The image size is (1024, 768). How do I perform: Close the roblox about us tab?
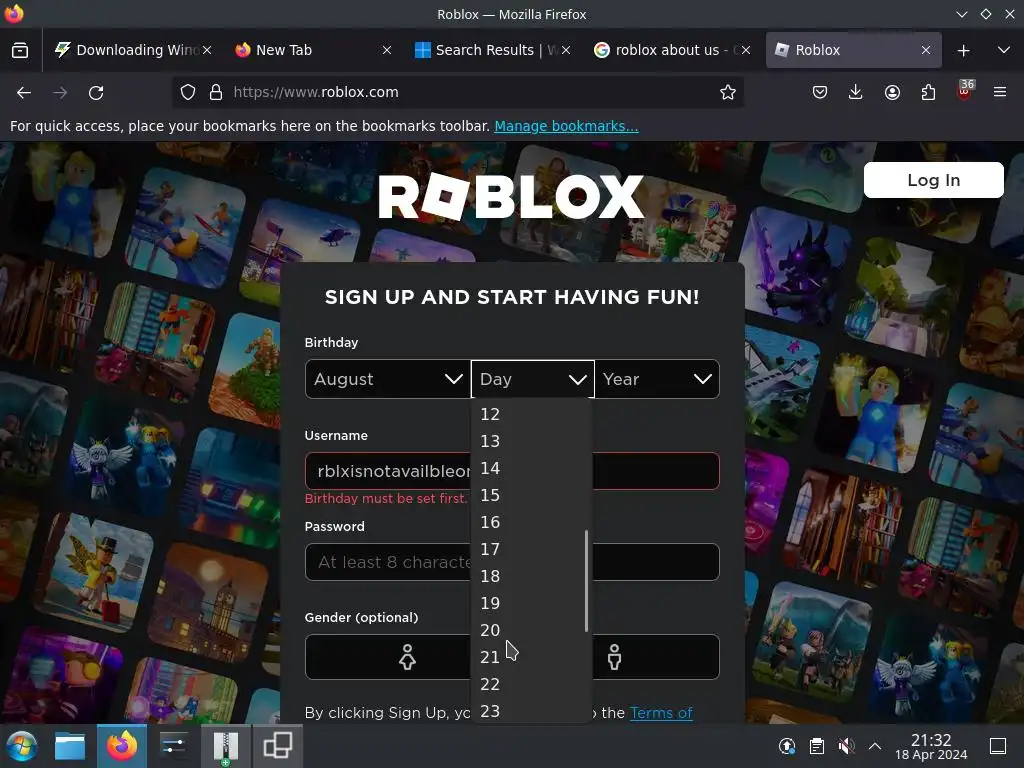(x=746, y=50)
